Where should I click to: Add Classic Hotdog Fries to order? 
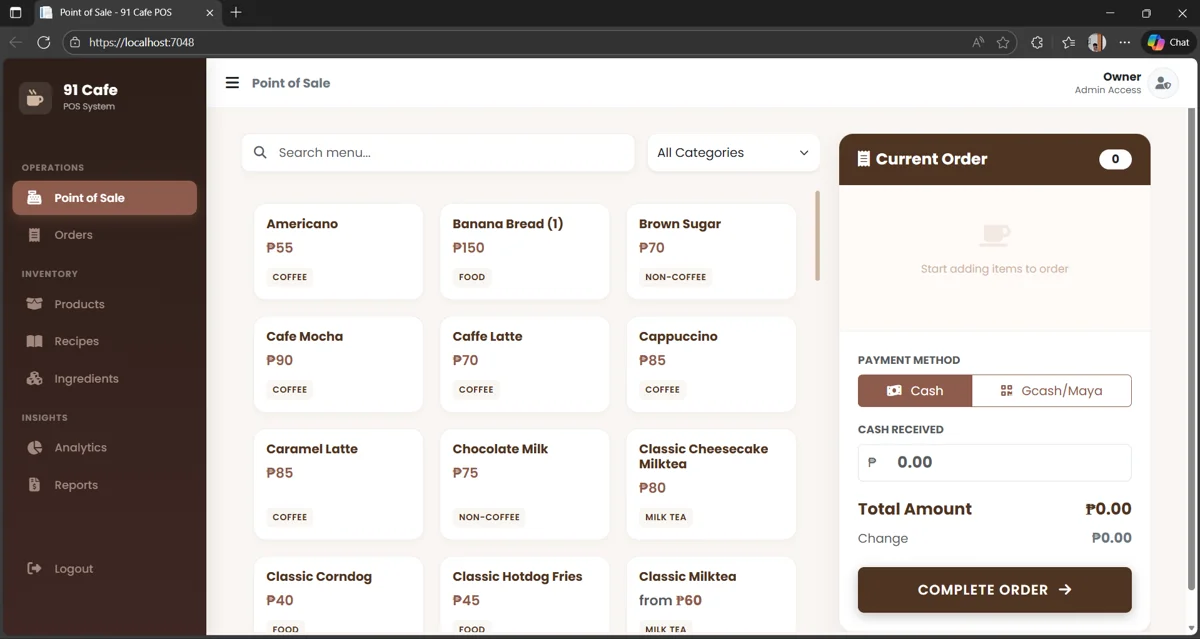click(524, 597)
